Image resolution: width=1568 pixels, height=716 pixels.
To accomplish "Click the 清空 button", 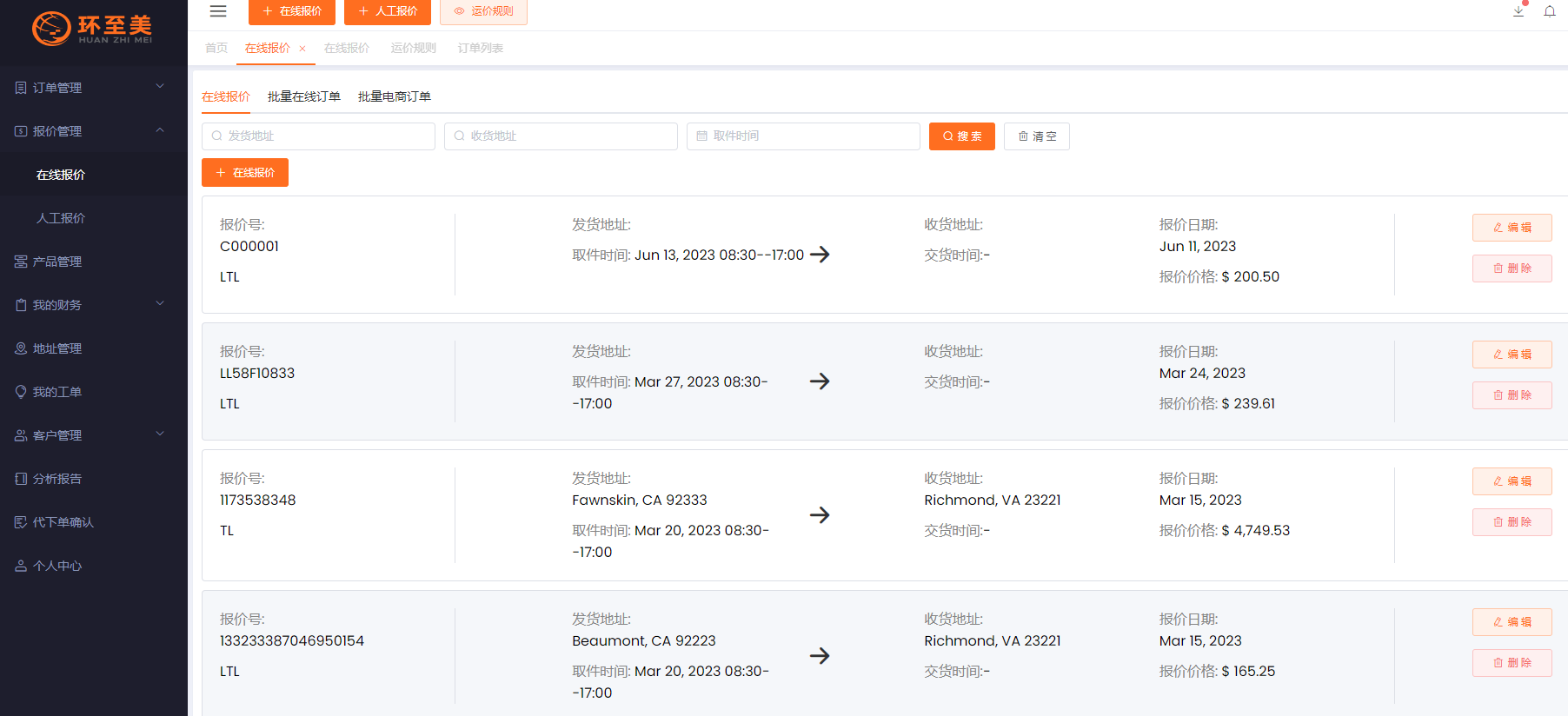I will 1036,136.
